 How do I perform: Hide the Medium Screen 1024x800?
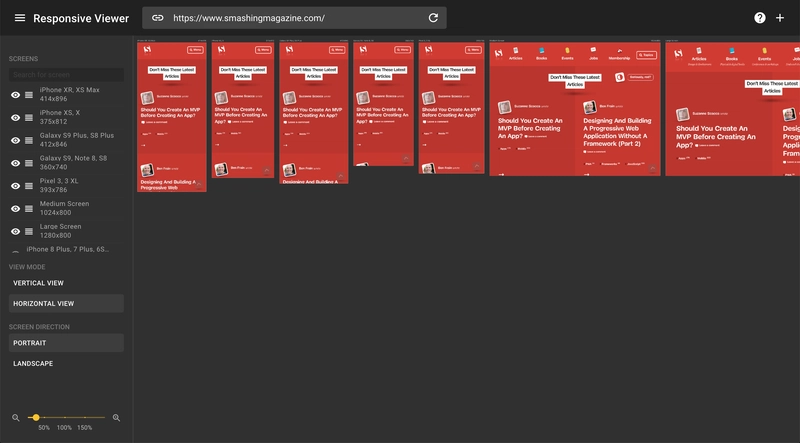(16, 209)
